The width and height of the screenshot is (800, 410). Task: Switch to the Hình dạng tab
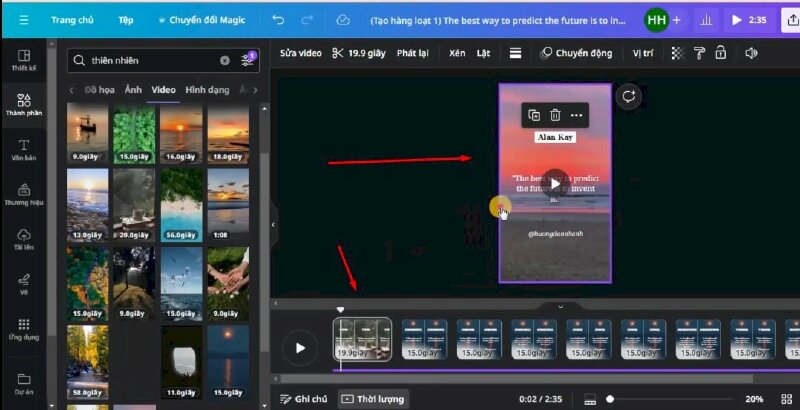click(207, 90)
